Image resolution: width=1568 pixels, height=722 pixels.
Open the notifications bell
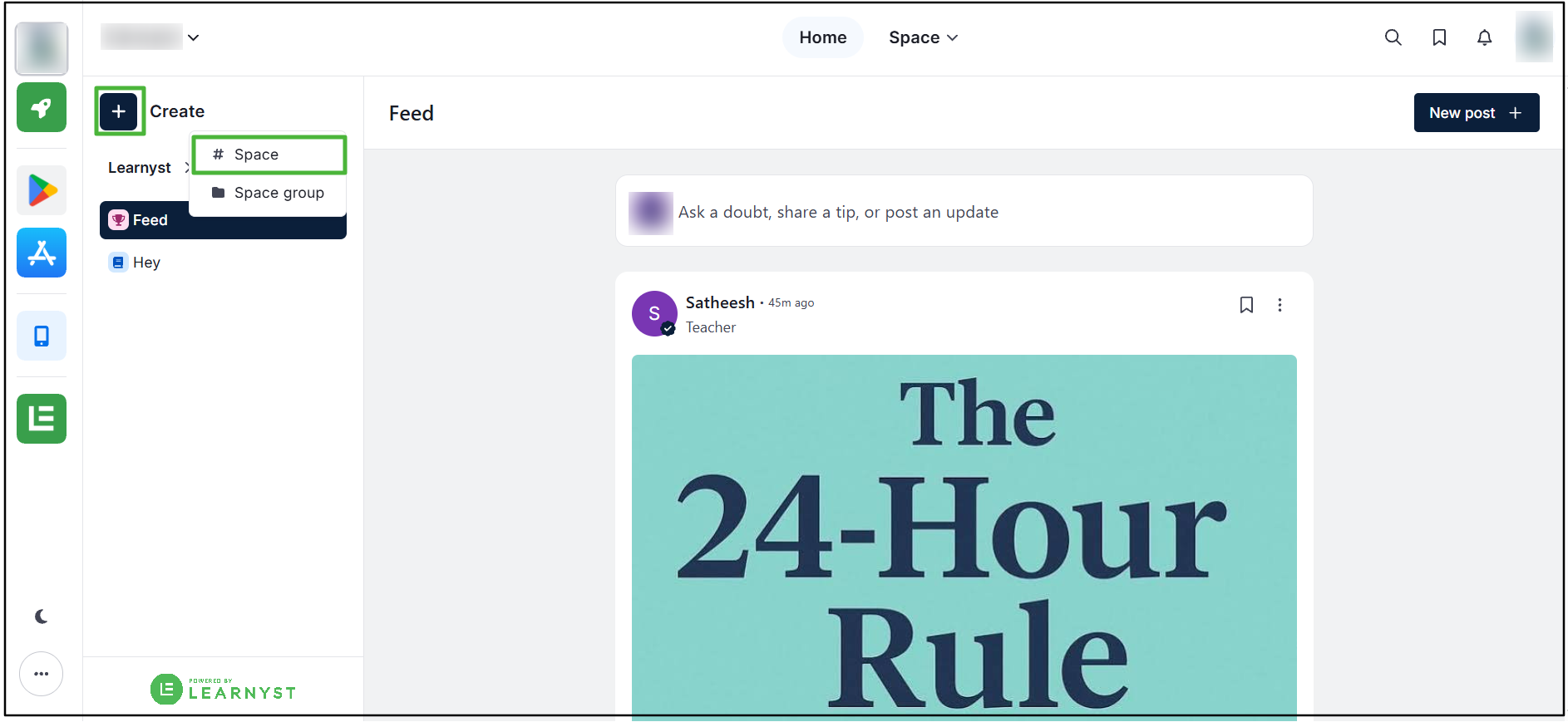point(1484,37)
